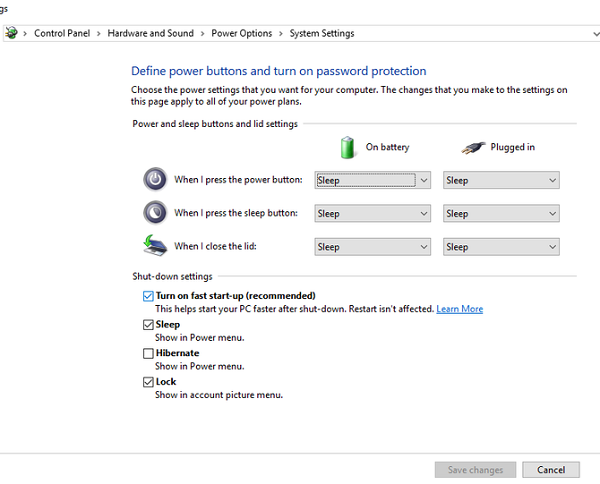Click the plugged in power cord icon

pyautogui.click(x=473, y=147)
